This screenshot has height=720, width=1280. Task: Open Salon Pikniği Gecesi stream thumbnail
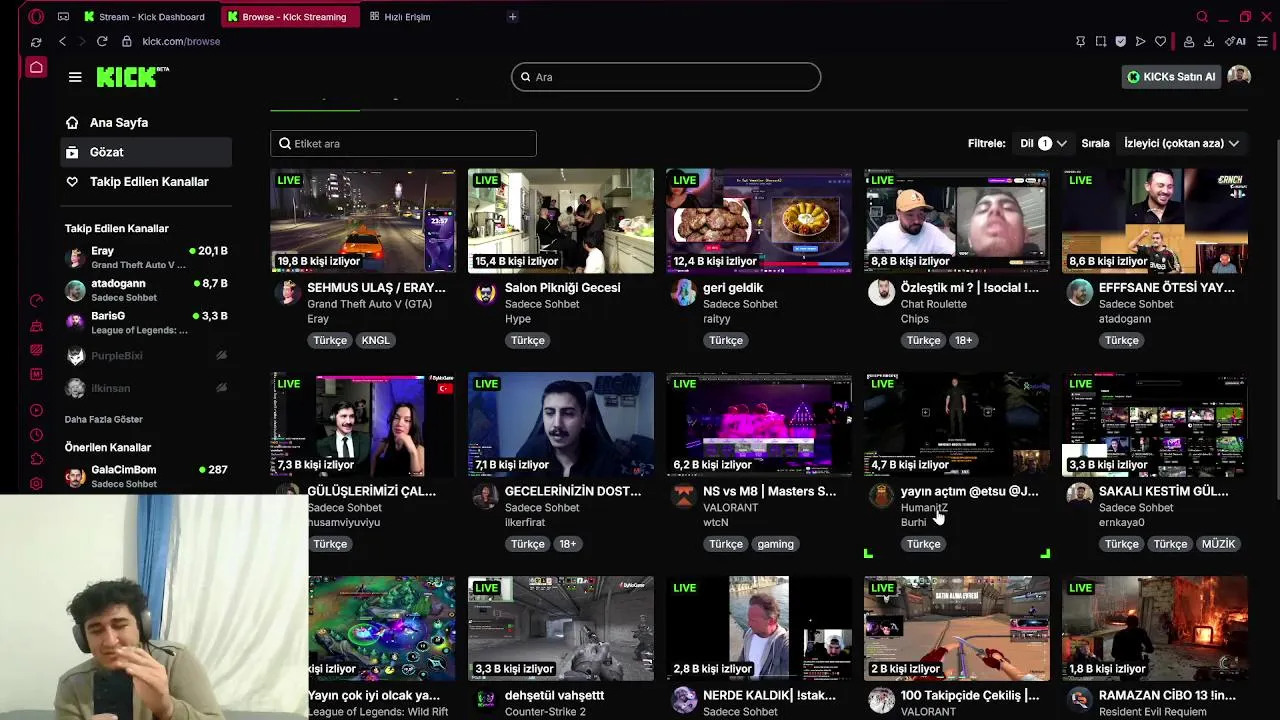point(561,220)
